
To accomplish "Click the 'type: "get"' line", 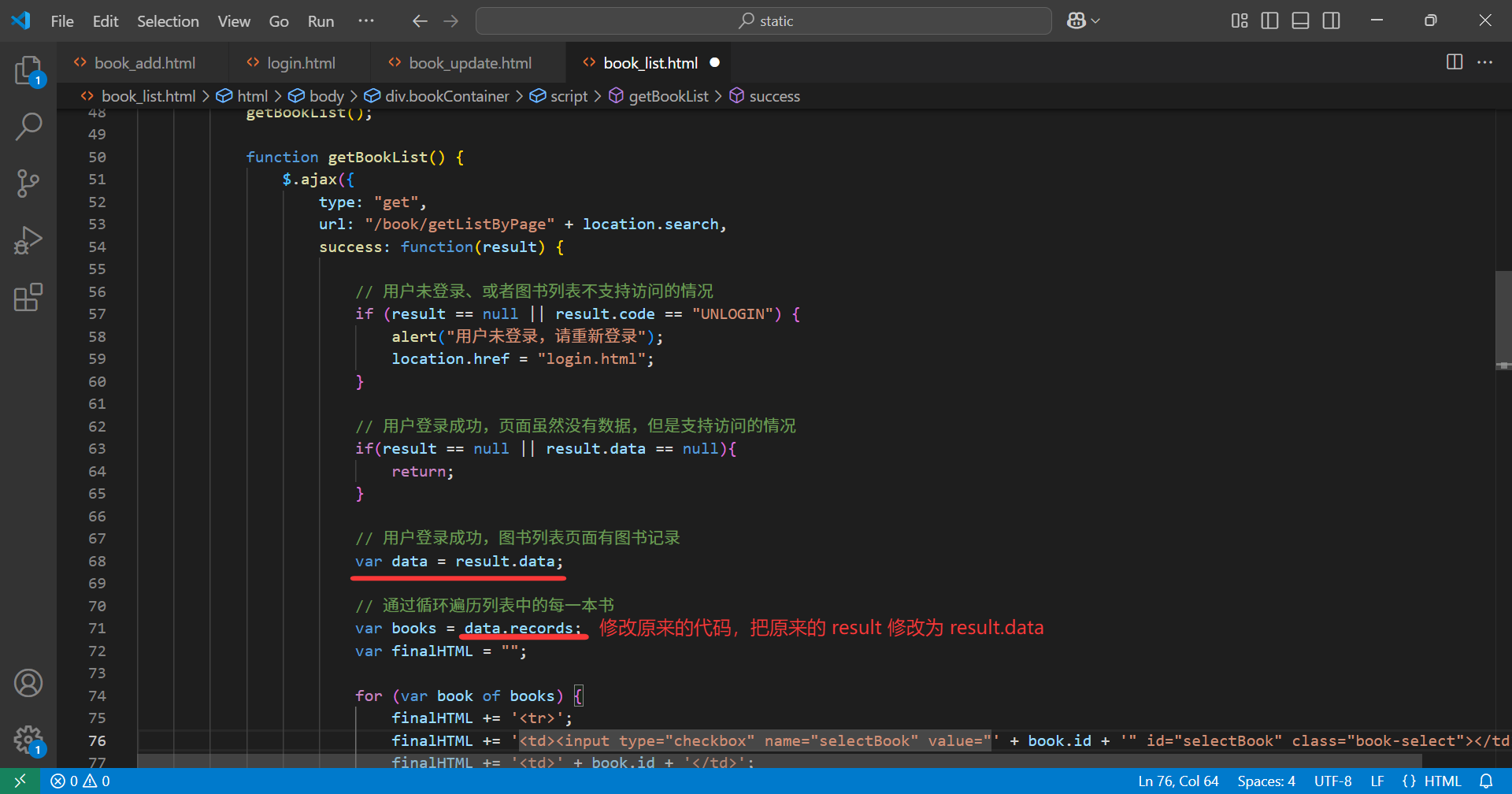I will pos(372,202).
